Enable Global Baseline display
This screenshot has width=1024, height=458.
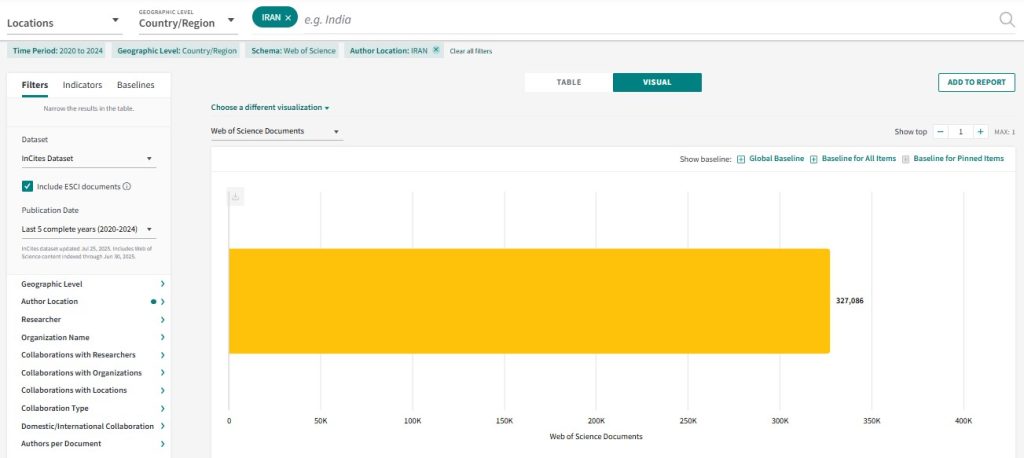point(741,159)
